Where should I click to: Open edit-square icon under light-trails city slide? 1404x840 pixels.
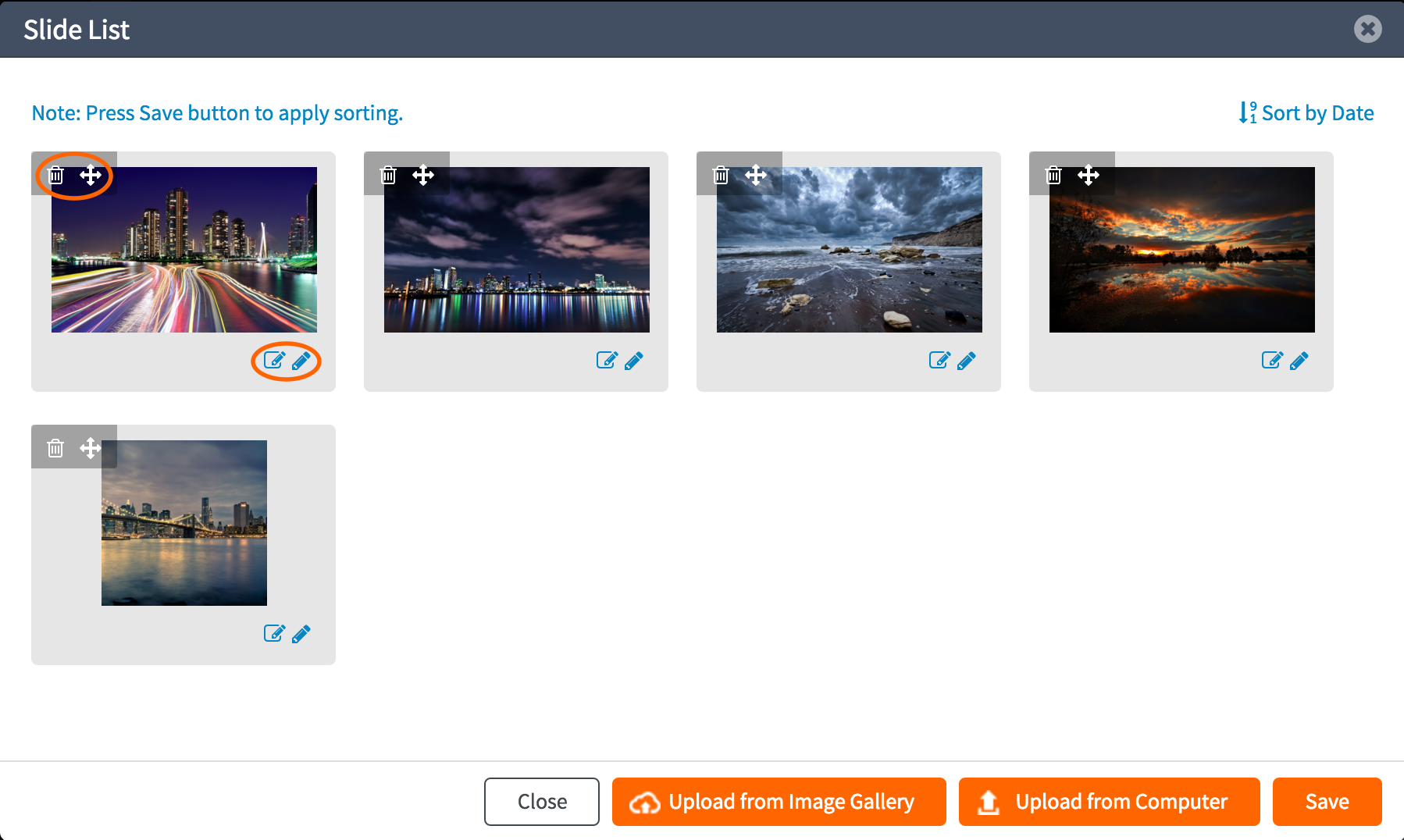[274, 360]
